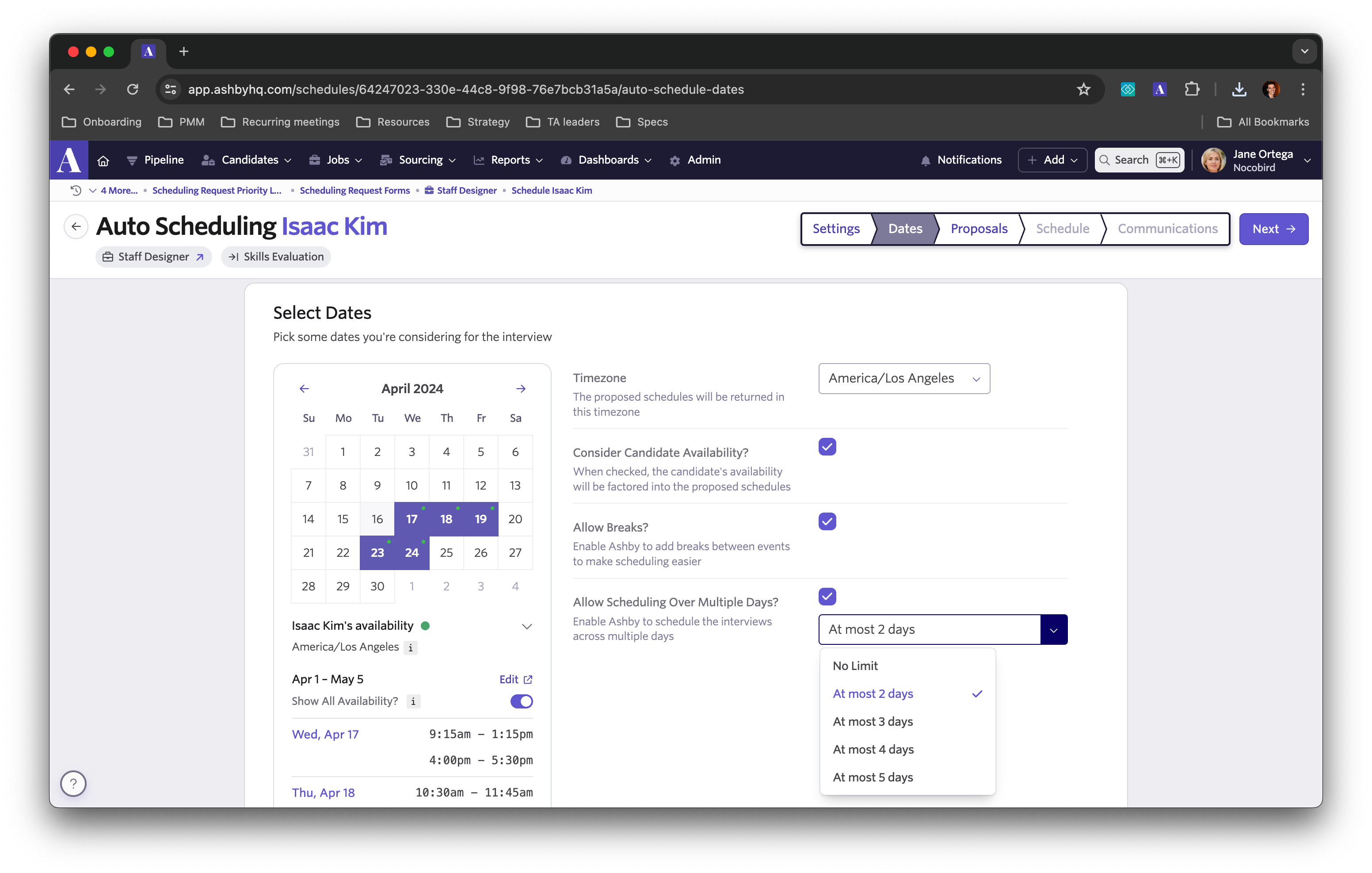Screen dimensions: 1372x873
Task: Toggle Allow Scheduling Over Multiple Days checkbox
Action: [828, 596]
